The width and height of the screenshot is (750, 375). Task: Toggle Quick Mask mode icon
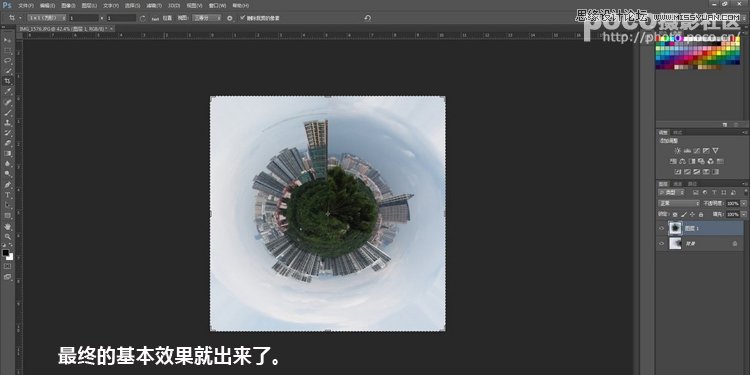[8, 266]
